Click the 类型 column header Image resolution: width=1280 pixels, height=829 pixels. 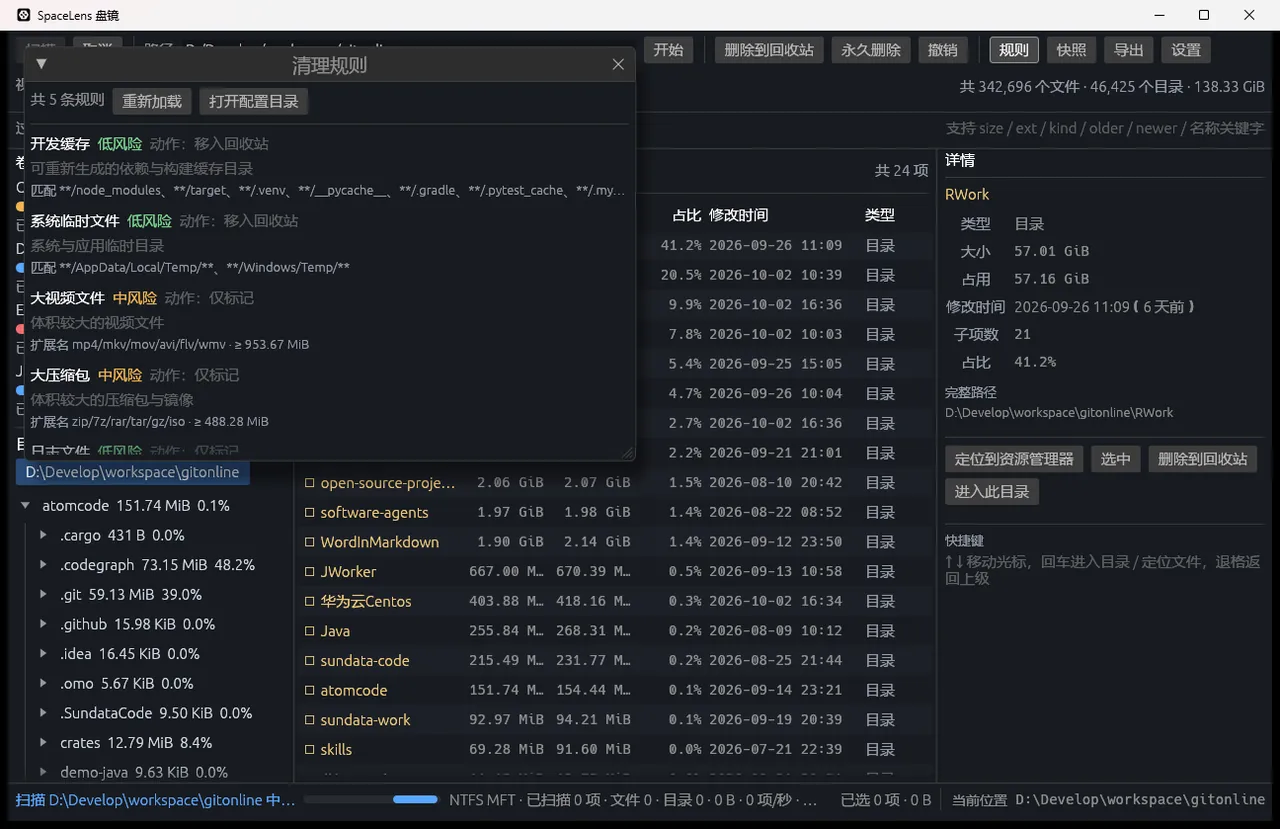[880, 215]
